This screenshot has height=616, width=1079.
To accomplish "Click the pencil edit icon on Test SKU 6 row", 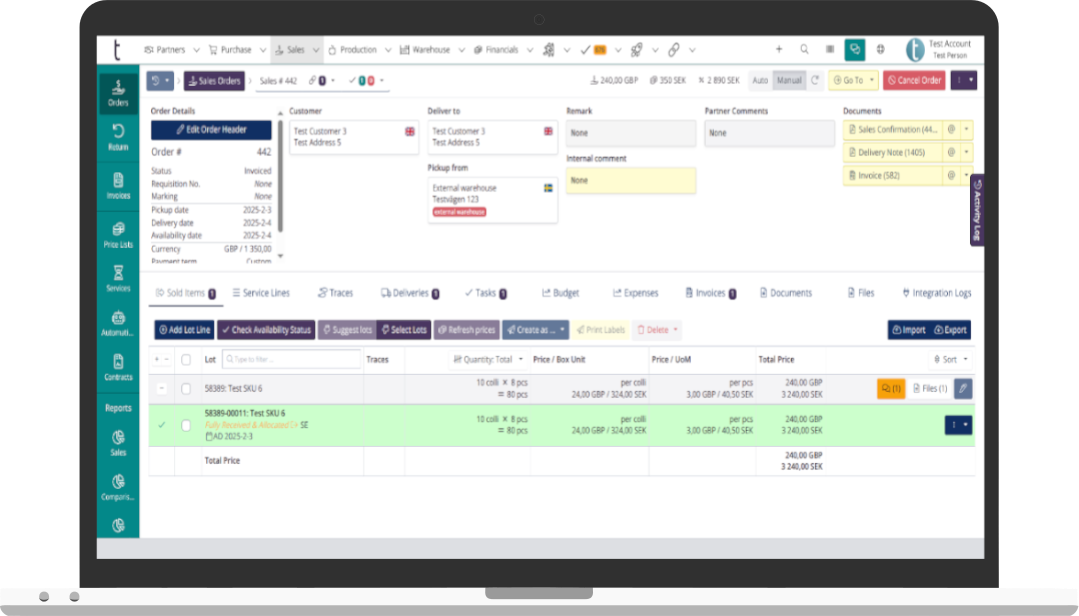I will coord(962,388).
